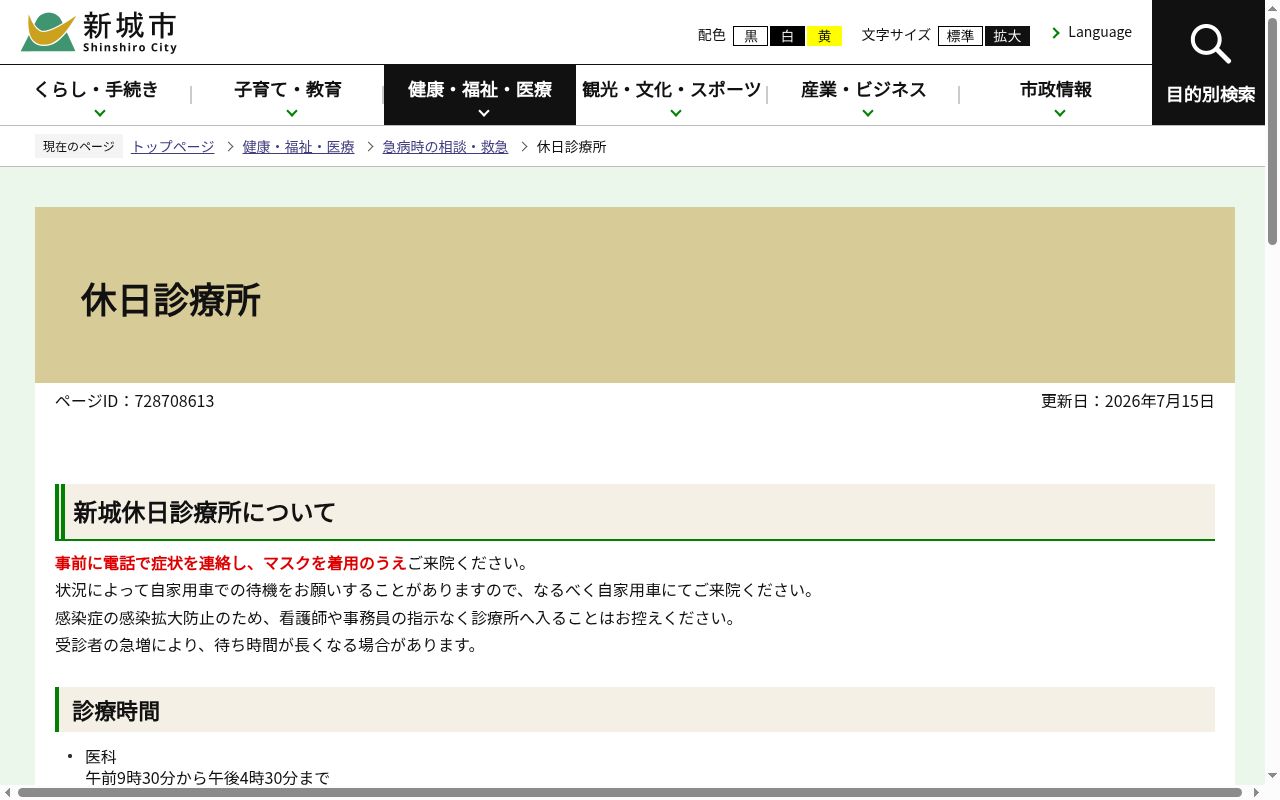Set text size to 拡大
Screen dimensions: 1280x800
tap(1007, 36)
